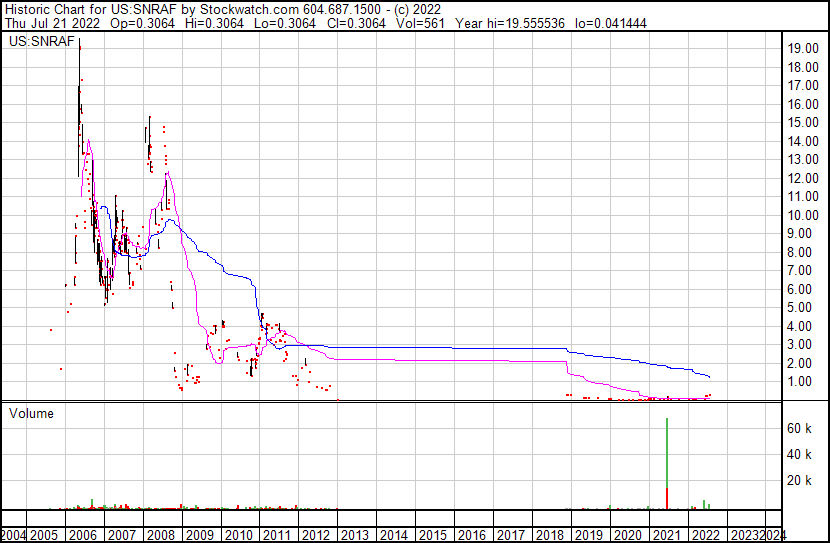The image size is (830, 543).
Task: Select the 2006 year label on the time axis
Action: [85, 535]
